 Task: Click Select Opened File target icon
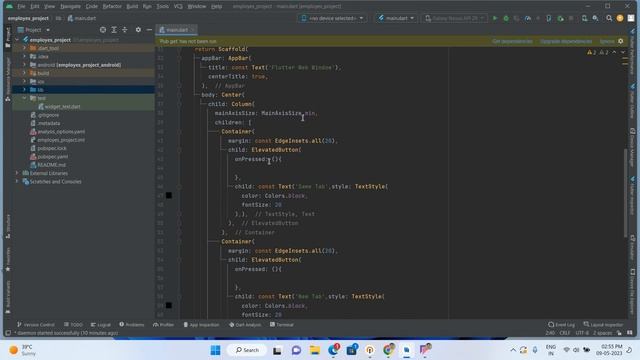coord(103,30)
